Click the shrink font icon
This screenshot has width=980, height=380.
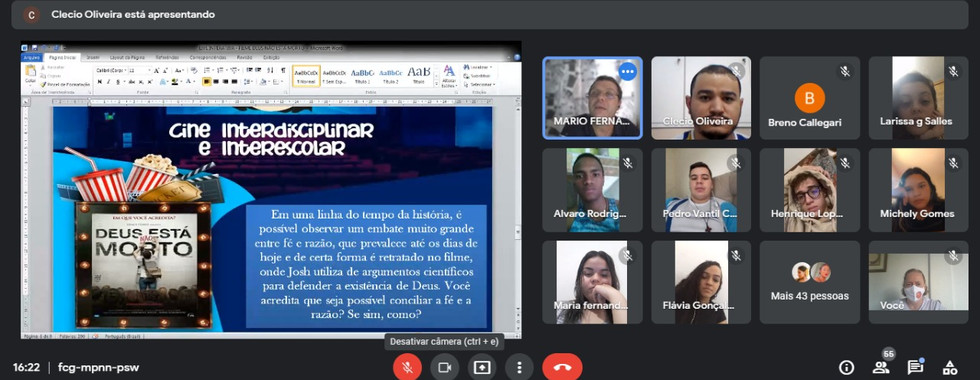[165, 71]
